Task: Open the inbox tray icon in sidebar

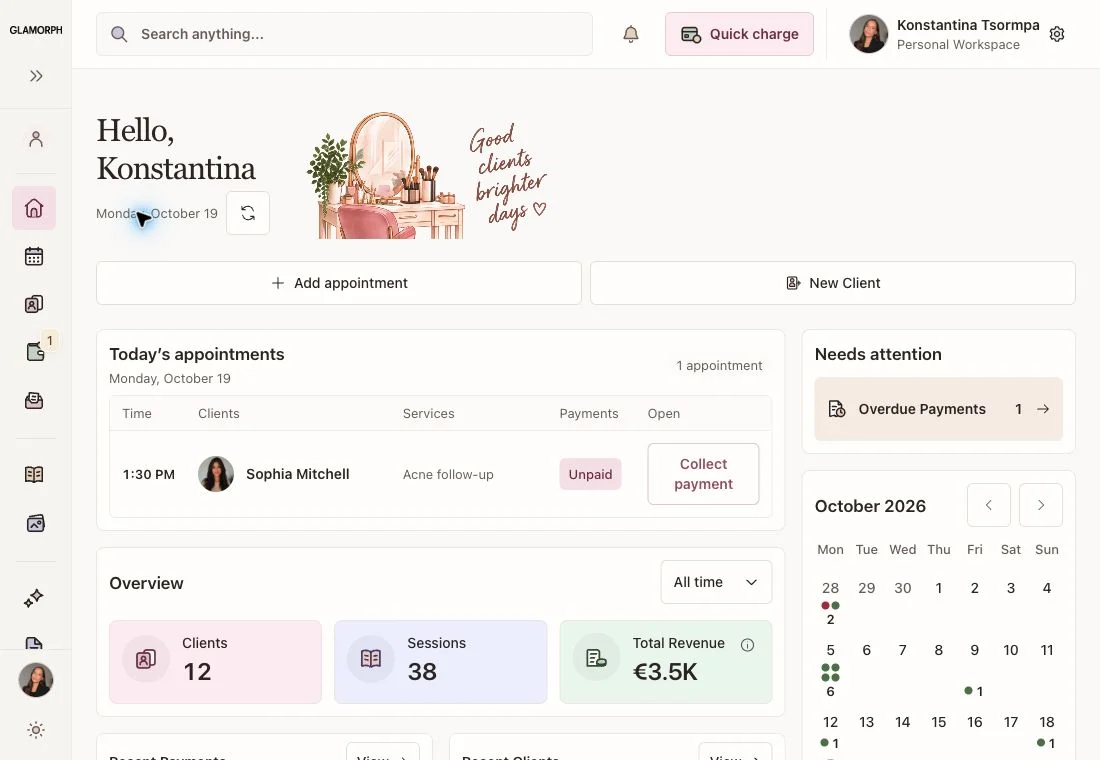Action: pos(34,401)
